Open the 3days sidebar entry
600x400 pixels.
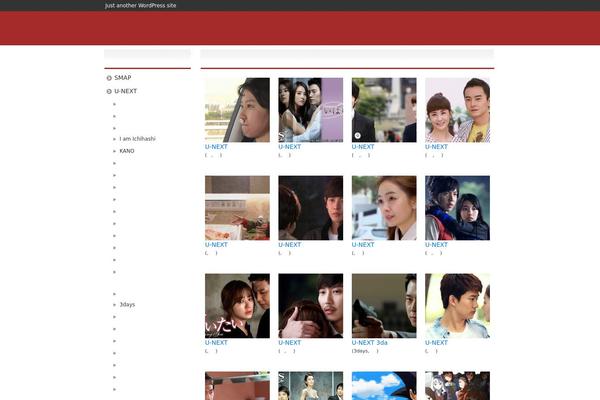(x=127, y=305)
